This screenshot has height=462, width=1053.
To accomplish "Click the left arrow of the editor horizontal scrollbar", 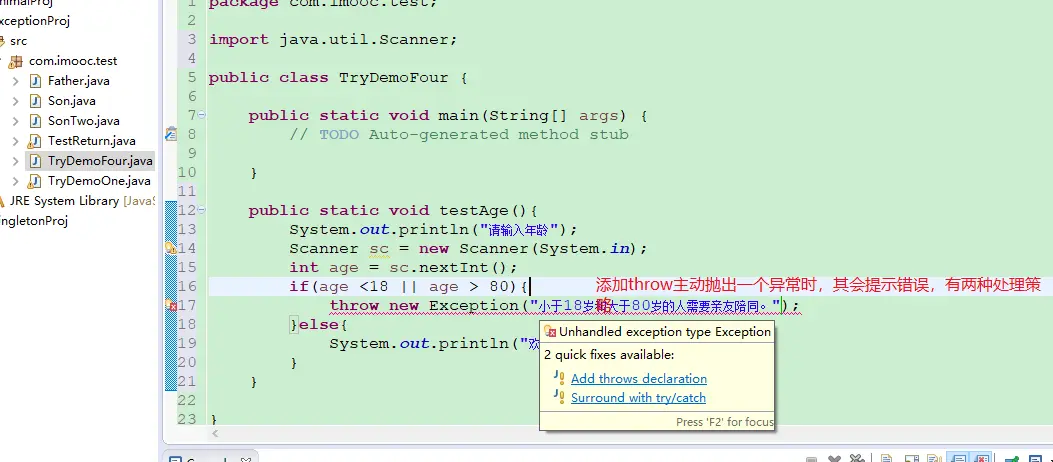I will 215,434.
